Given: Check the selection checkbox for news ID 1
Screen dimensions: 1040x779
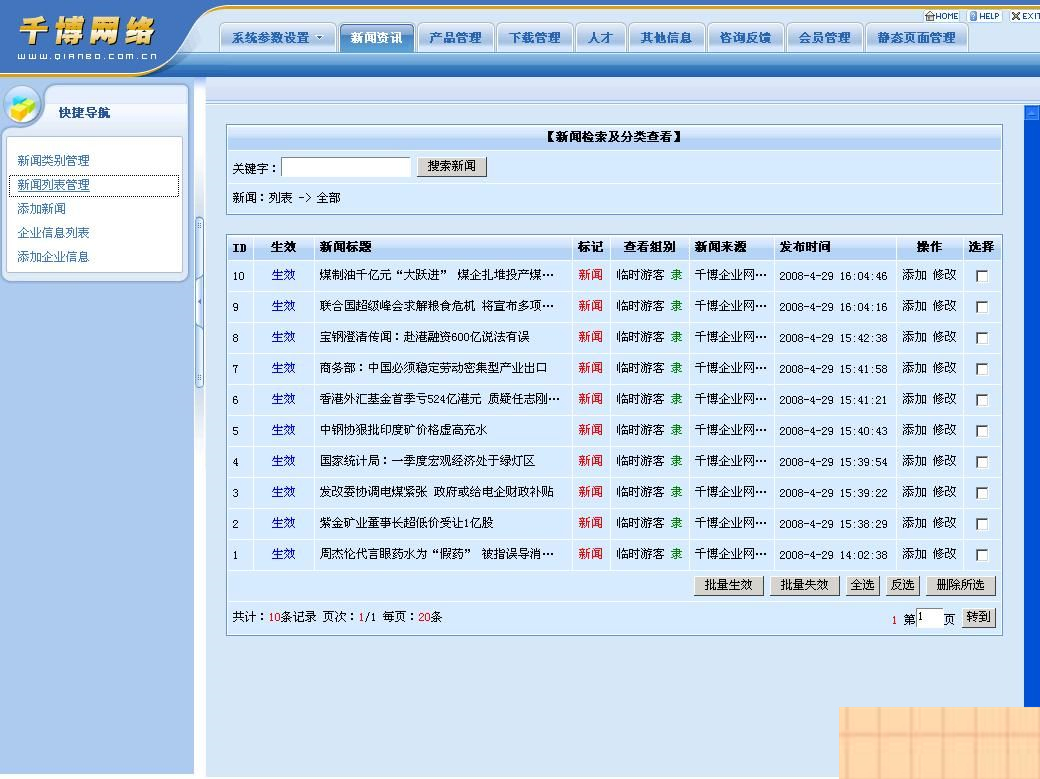Looking at the screenshot, I should [x=982, y=554].
